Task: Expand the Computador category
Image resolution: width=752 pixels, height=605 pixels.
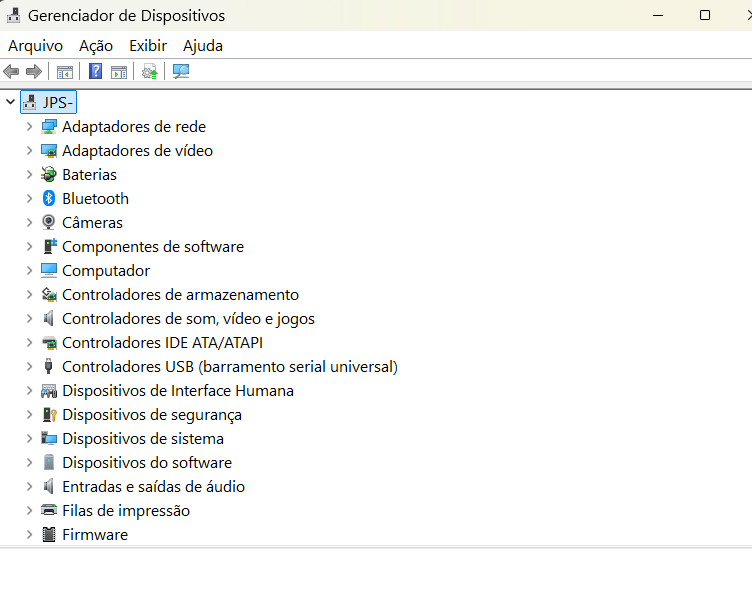Action: 29,271
